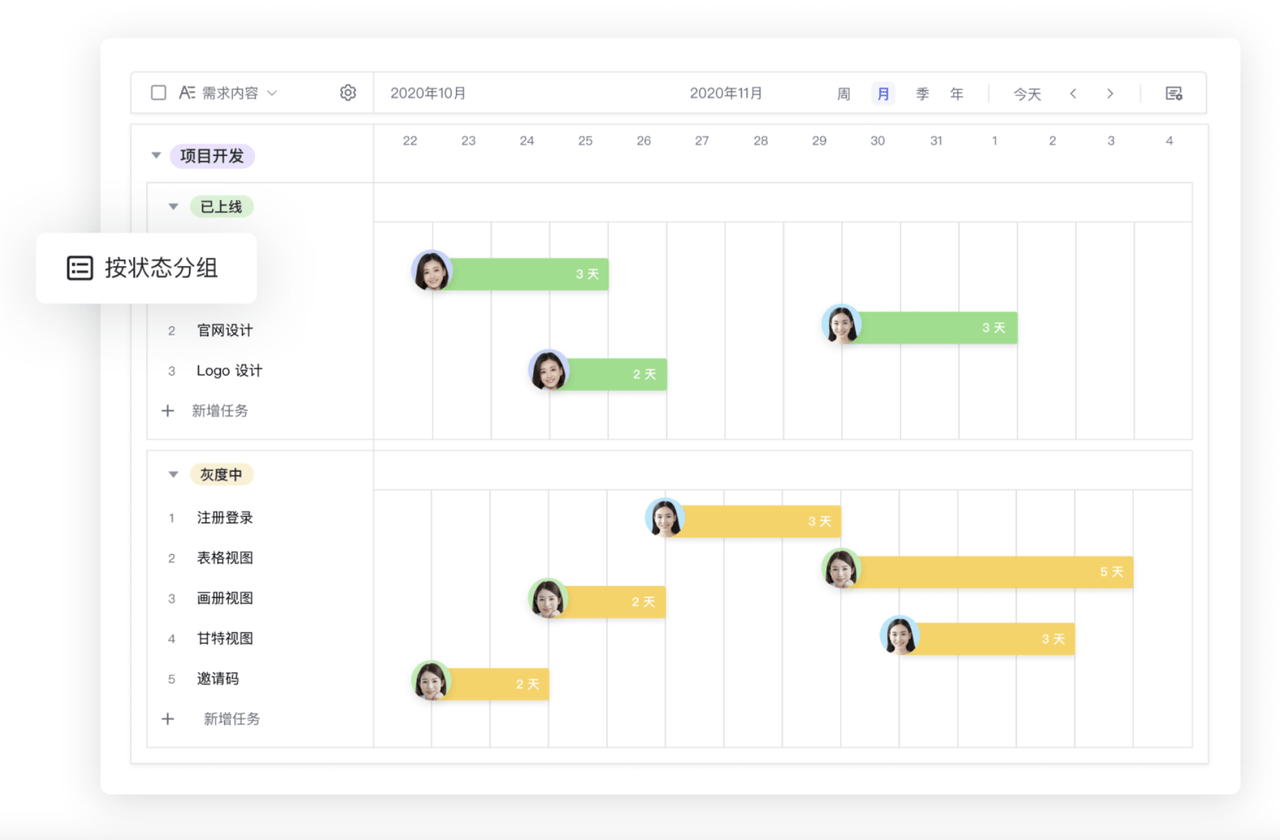This screenshot has width=1280, height=840.
Task: Switch timeline to 年 view
Action: pyautogui.click(x=957, y=94)
